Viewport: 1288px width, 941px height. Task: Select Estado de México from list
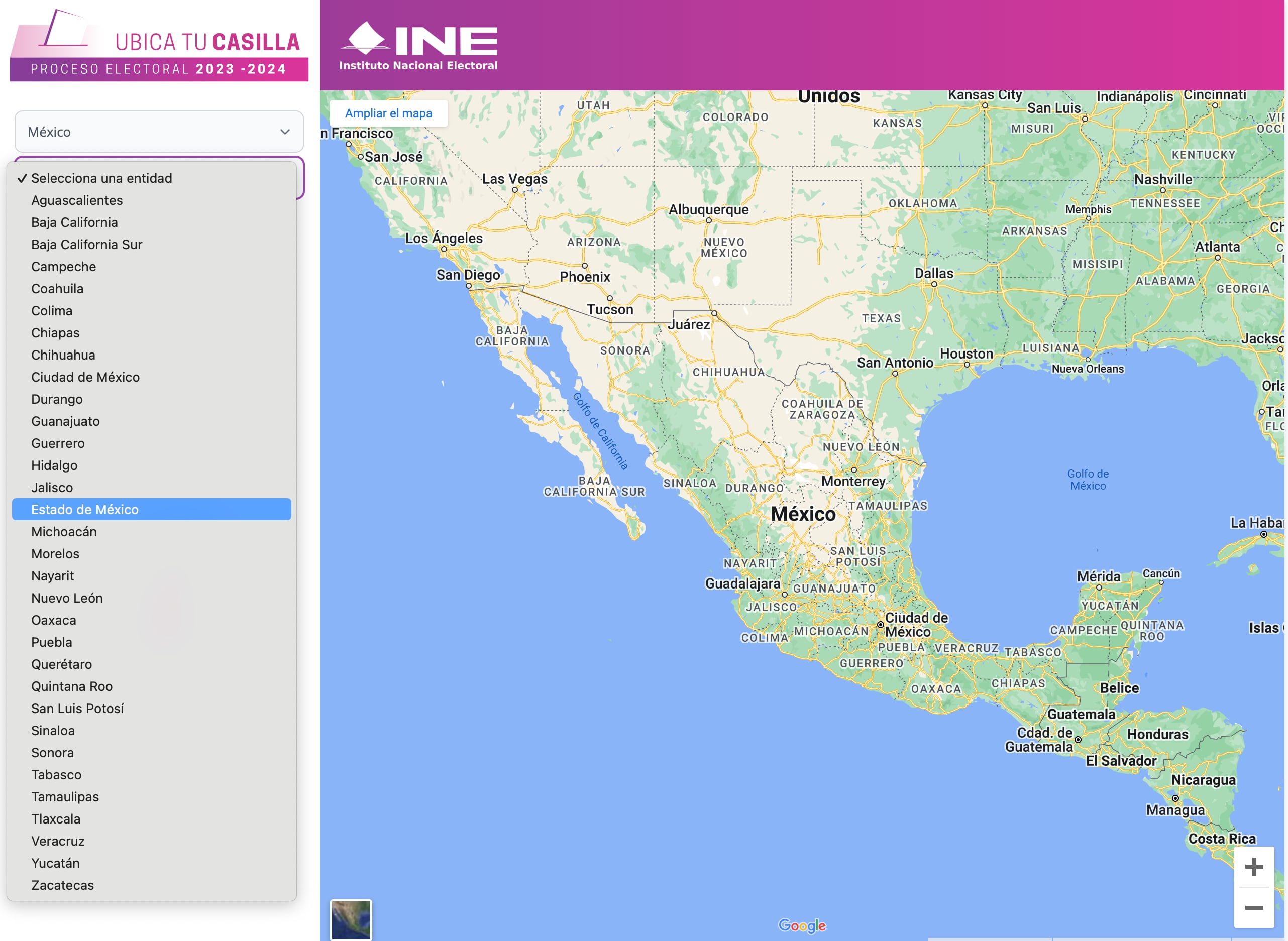85,509
